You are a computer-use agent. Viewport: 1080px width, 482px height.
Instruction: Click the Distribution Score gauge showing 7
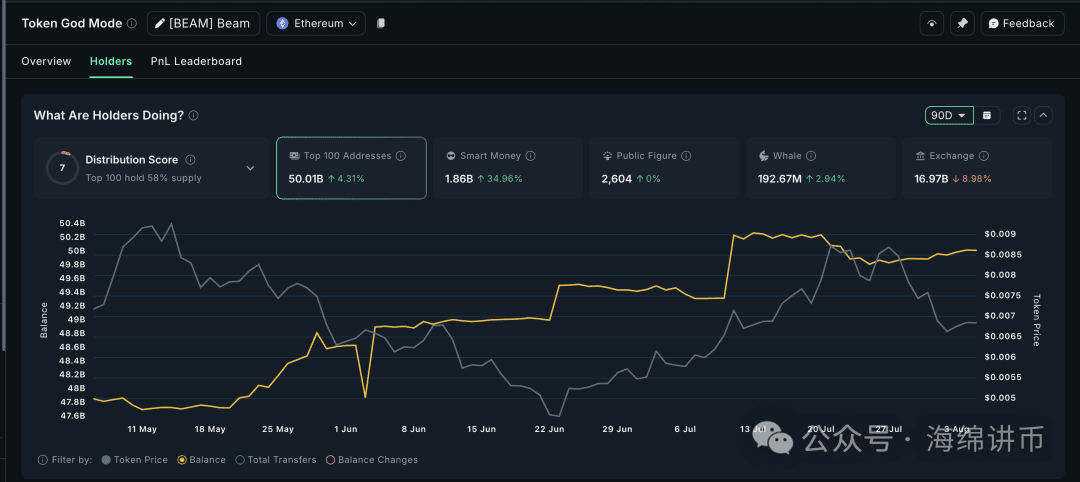63,168
